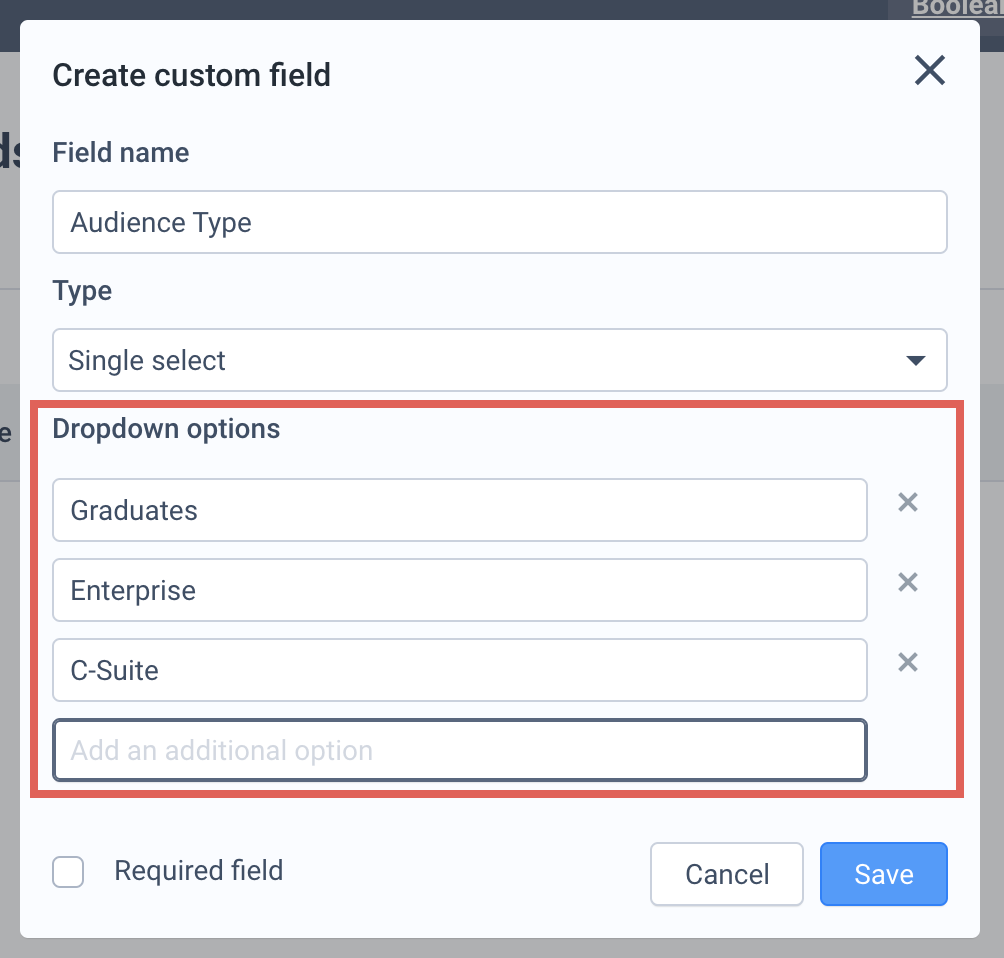Click the Required field label text

tap(198, 871)
